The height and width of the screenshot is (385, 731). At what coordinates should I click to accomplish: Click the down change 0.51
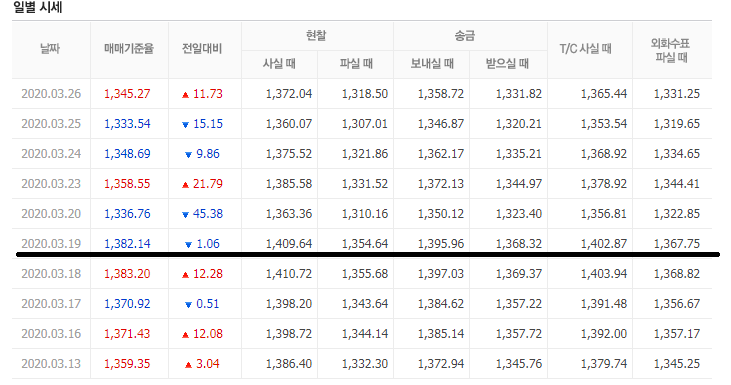click(x=202, y=303)
